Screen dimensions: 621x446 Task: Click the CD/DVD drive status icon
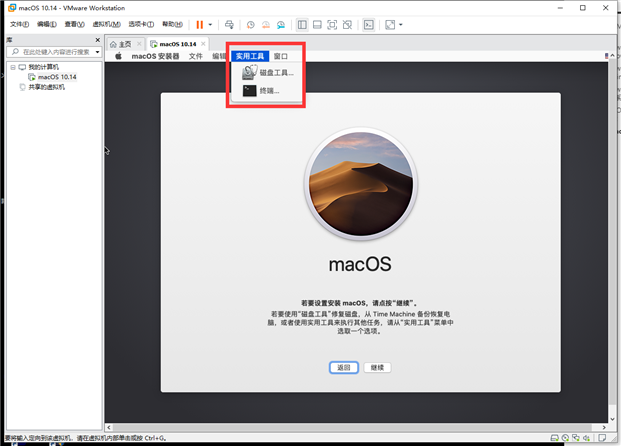pos(566,438)
